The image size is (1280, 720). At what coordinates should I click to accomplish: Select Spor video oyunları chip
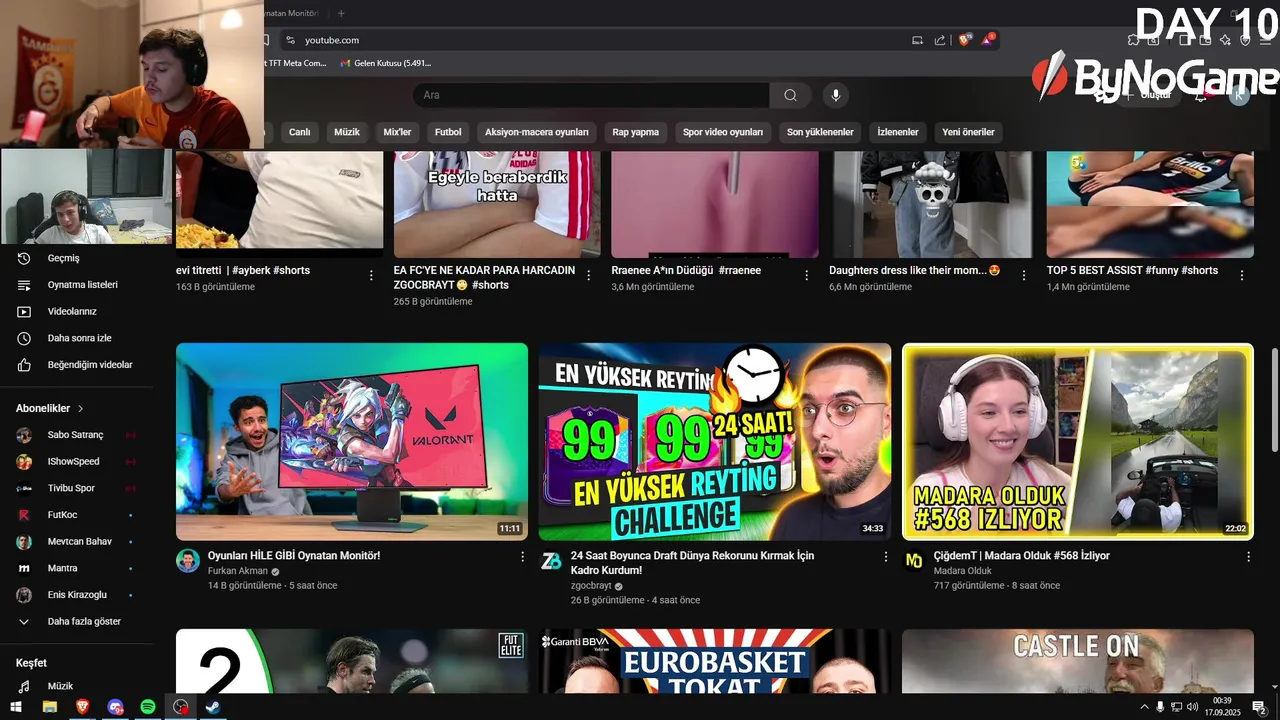[723, 132]
